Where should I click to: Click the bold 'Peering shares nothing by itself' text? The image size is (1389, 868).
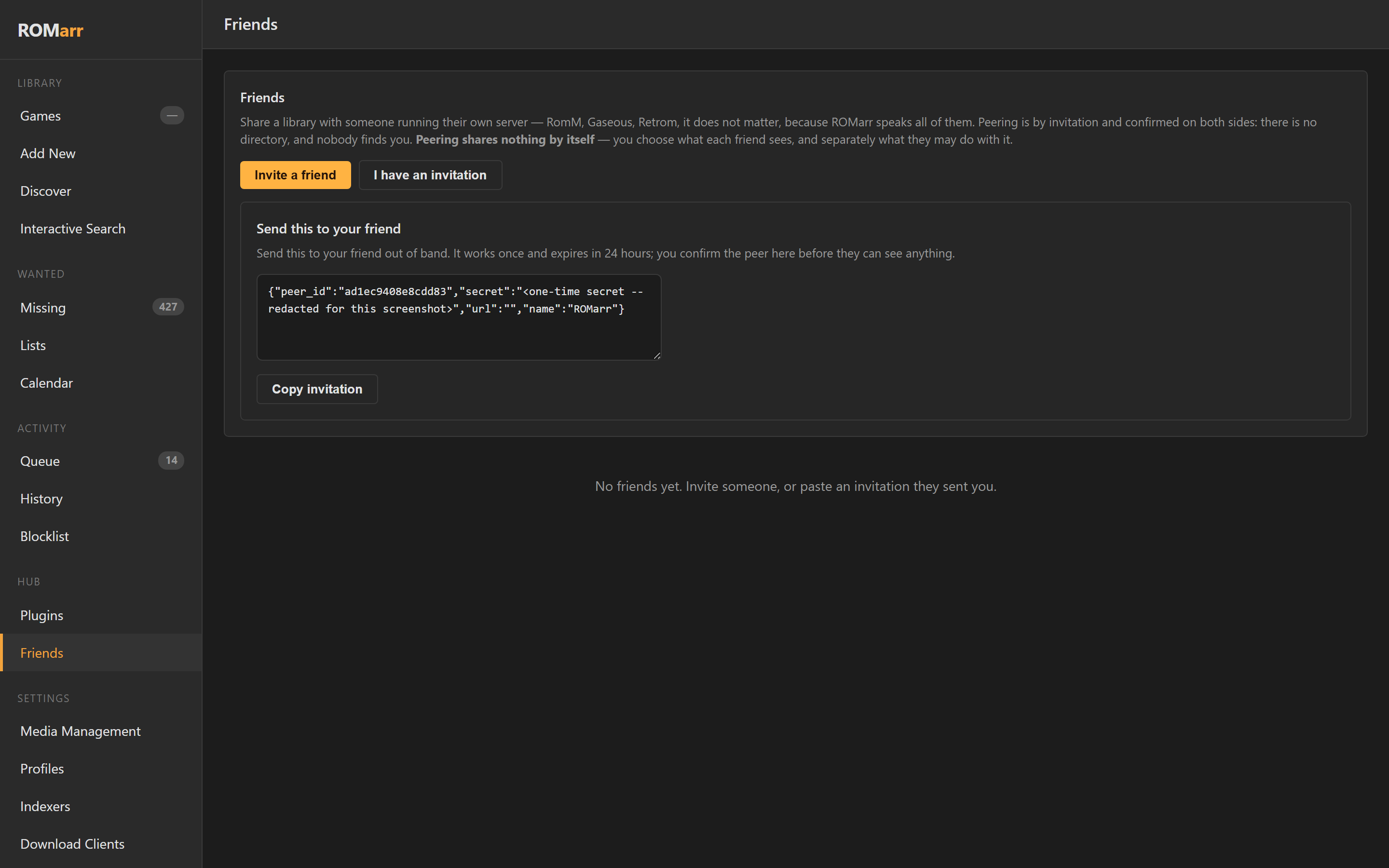click(504, 139)
